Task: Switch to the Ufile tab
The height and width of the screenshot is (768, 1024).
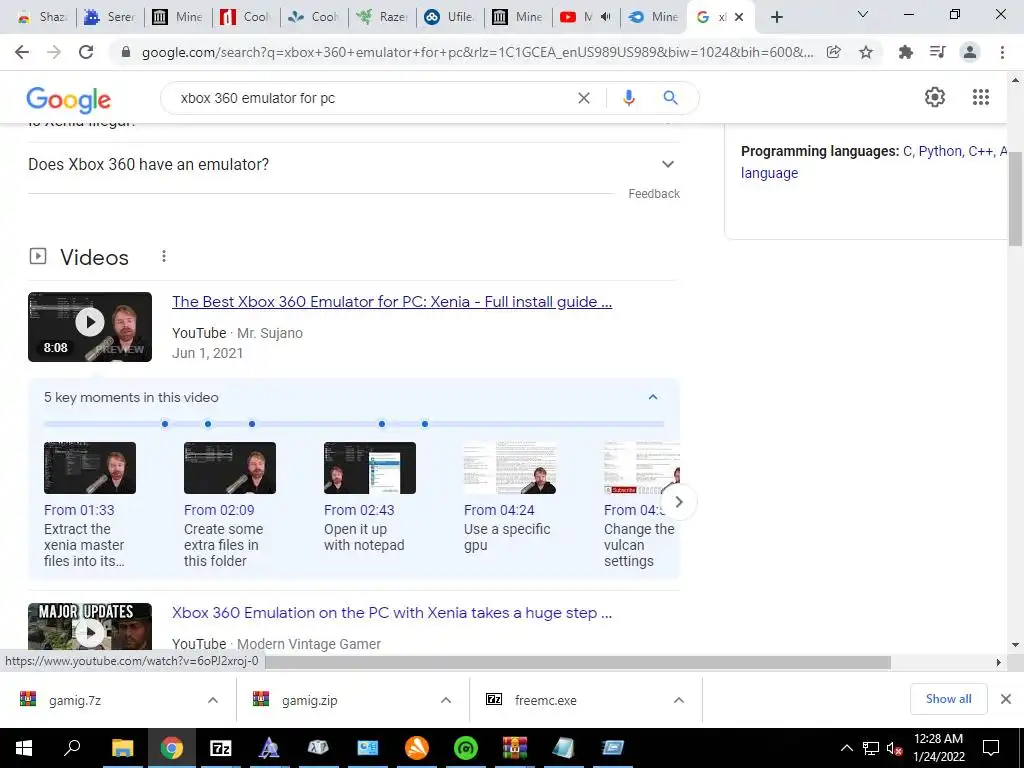Action: pyautogui.click(x=450, y=17)
